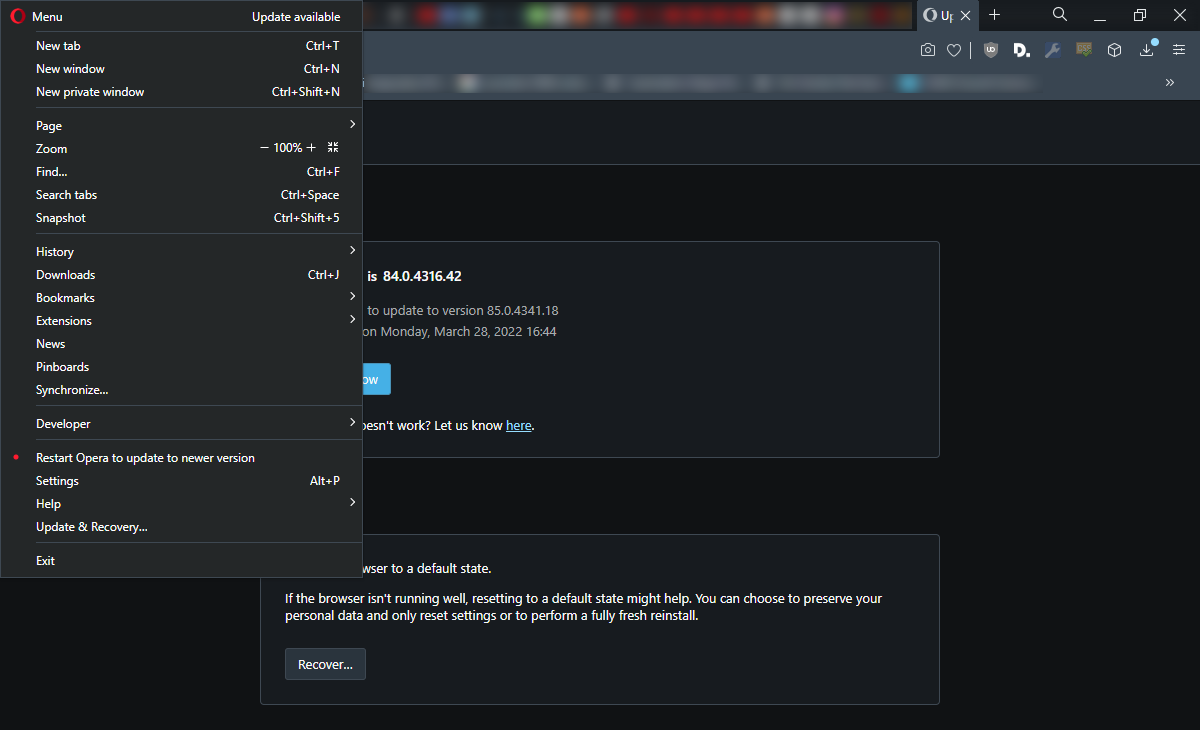Click the blue wrench extension icon
This screenshot has width=1200, height=730.
click(x=1052, y=50)
